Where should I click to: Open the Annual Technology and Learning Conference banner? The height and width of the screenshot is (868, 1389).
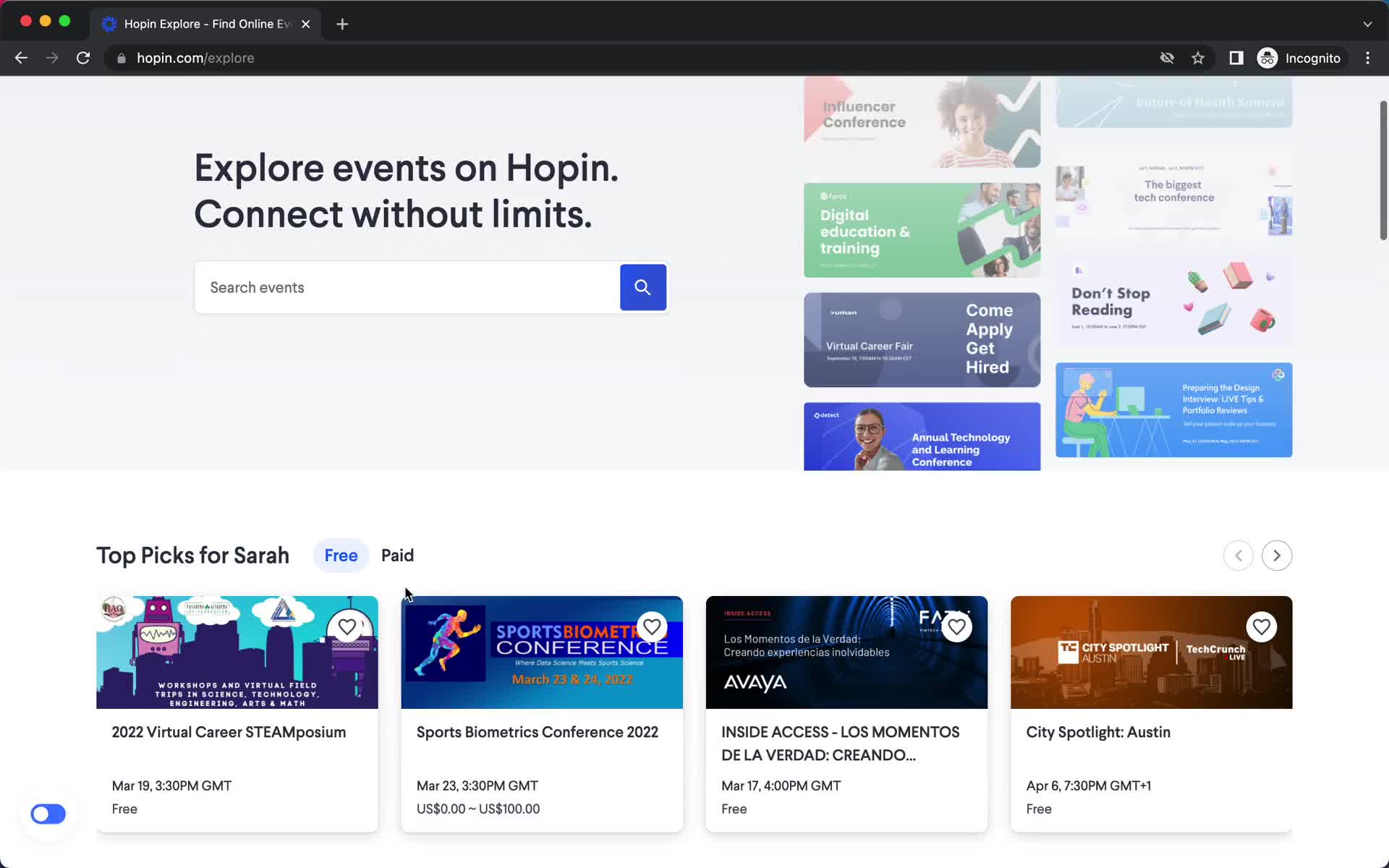pyautogui.click(x=922, y=437)
